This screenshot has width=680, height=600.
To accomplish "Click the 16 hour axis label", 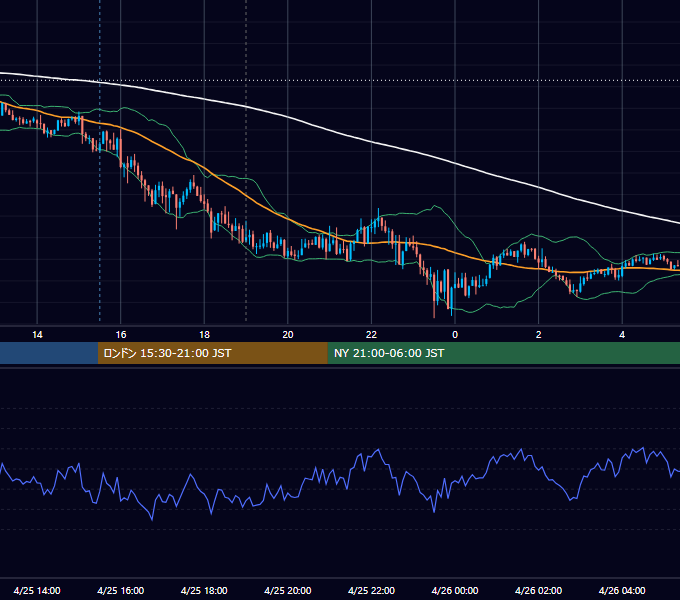I will 121,335.
